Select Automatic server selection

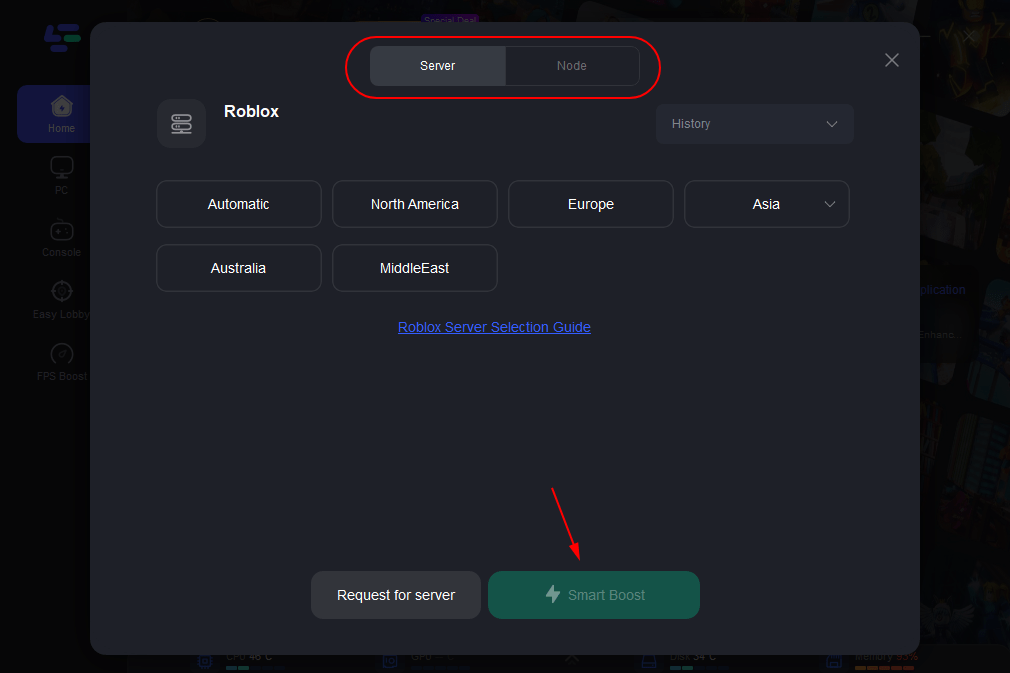pyautogui.click(x=238, y=204)
